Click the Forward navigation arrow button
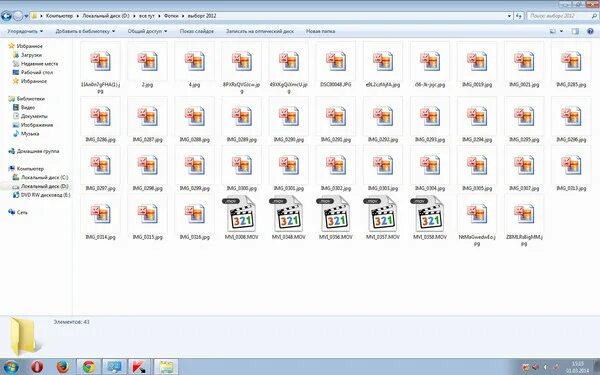The width and height of the screenshot is (600, 375). 18,16
